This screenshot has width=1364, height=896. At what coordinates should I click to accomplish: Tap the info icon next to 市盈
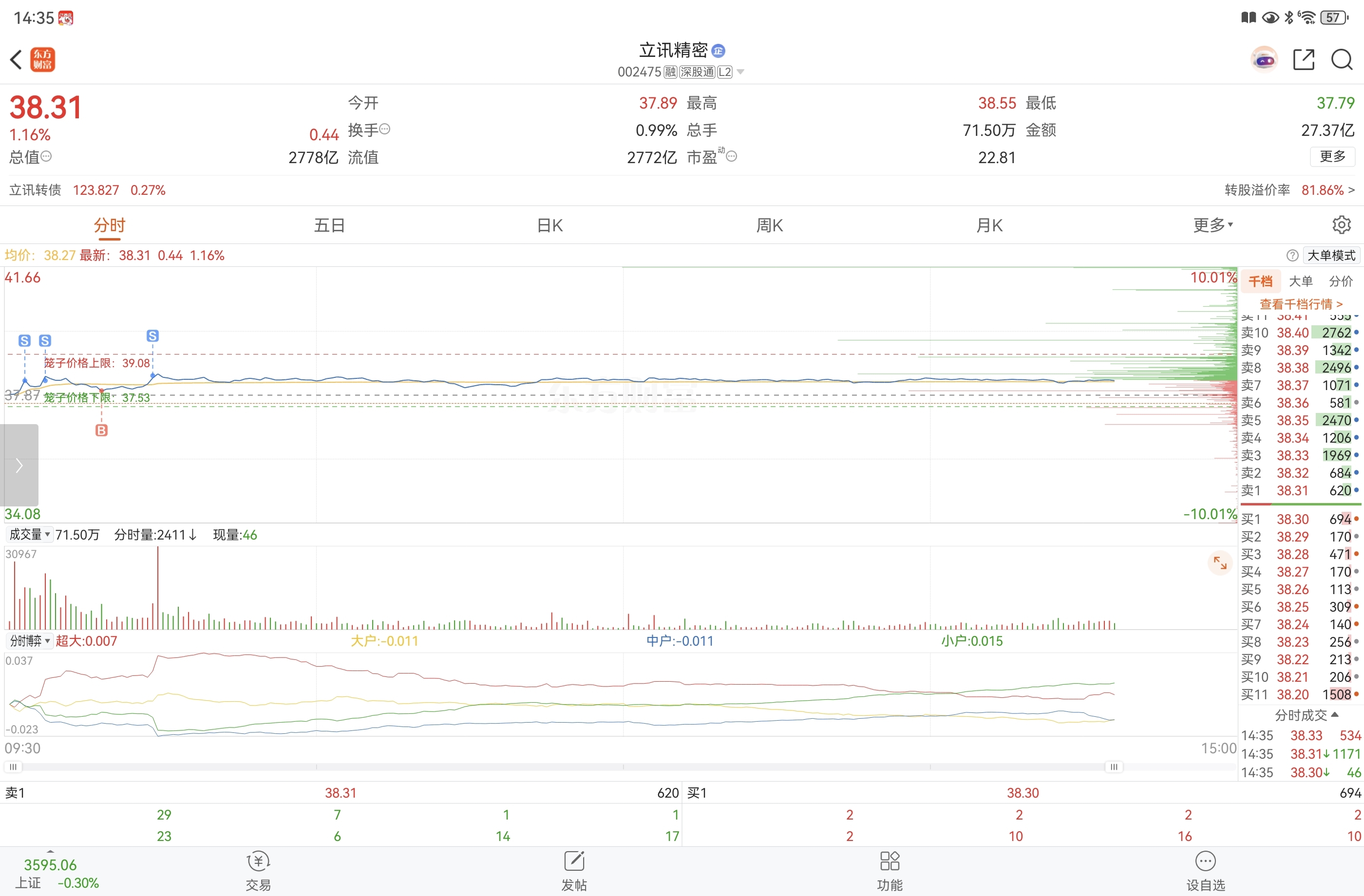[731, 156]
